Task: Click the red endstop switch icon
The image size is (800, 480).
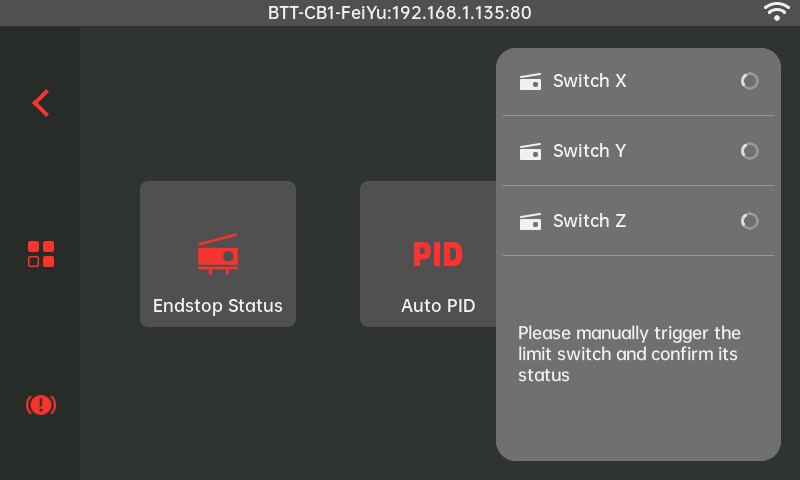Action: pyautogui.click(x=218, y=254)
